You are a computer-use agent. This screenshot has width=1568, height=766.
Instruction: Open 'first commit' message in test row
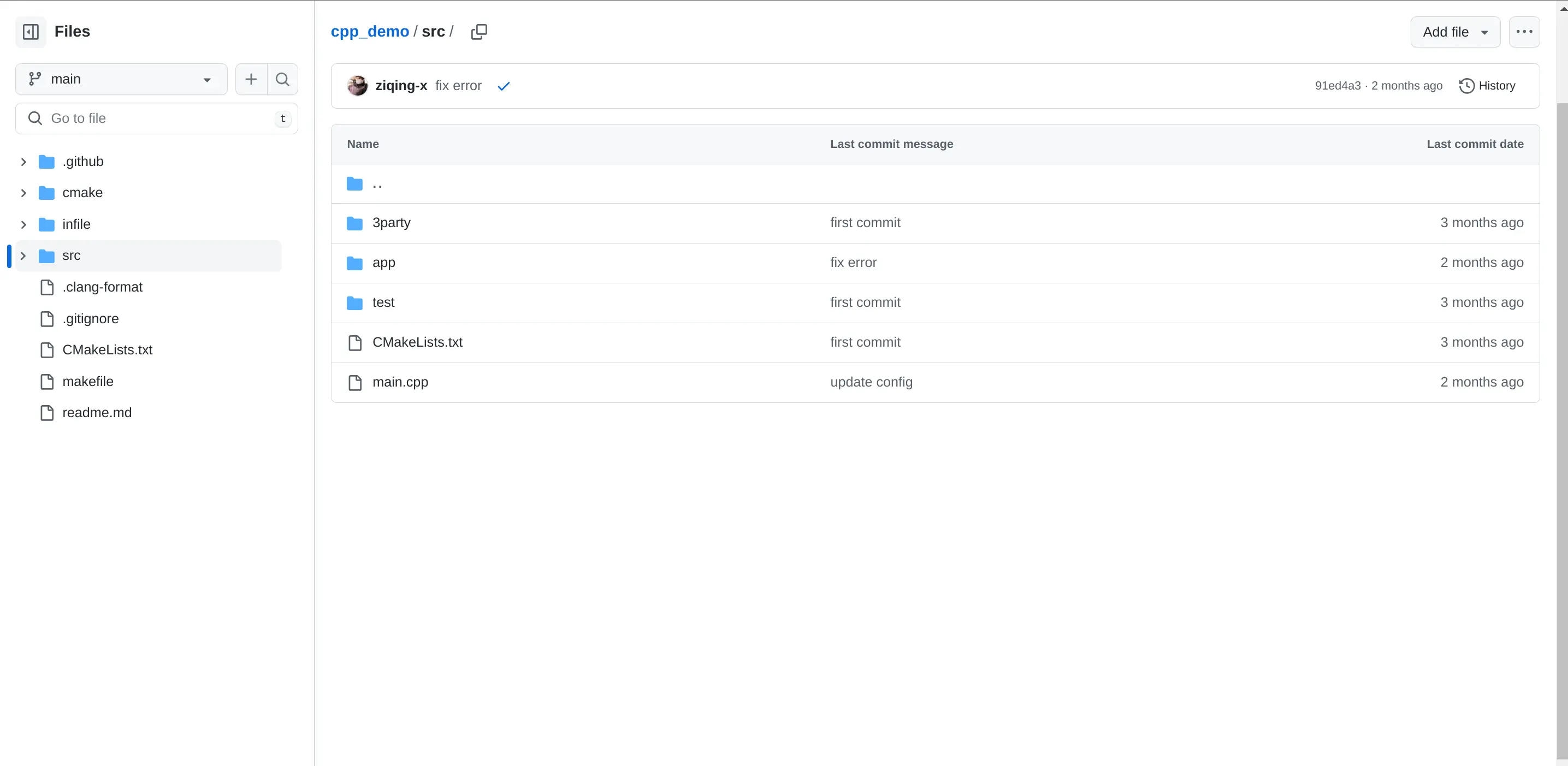point(865,302)
